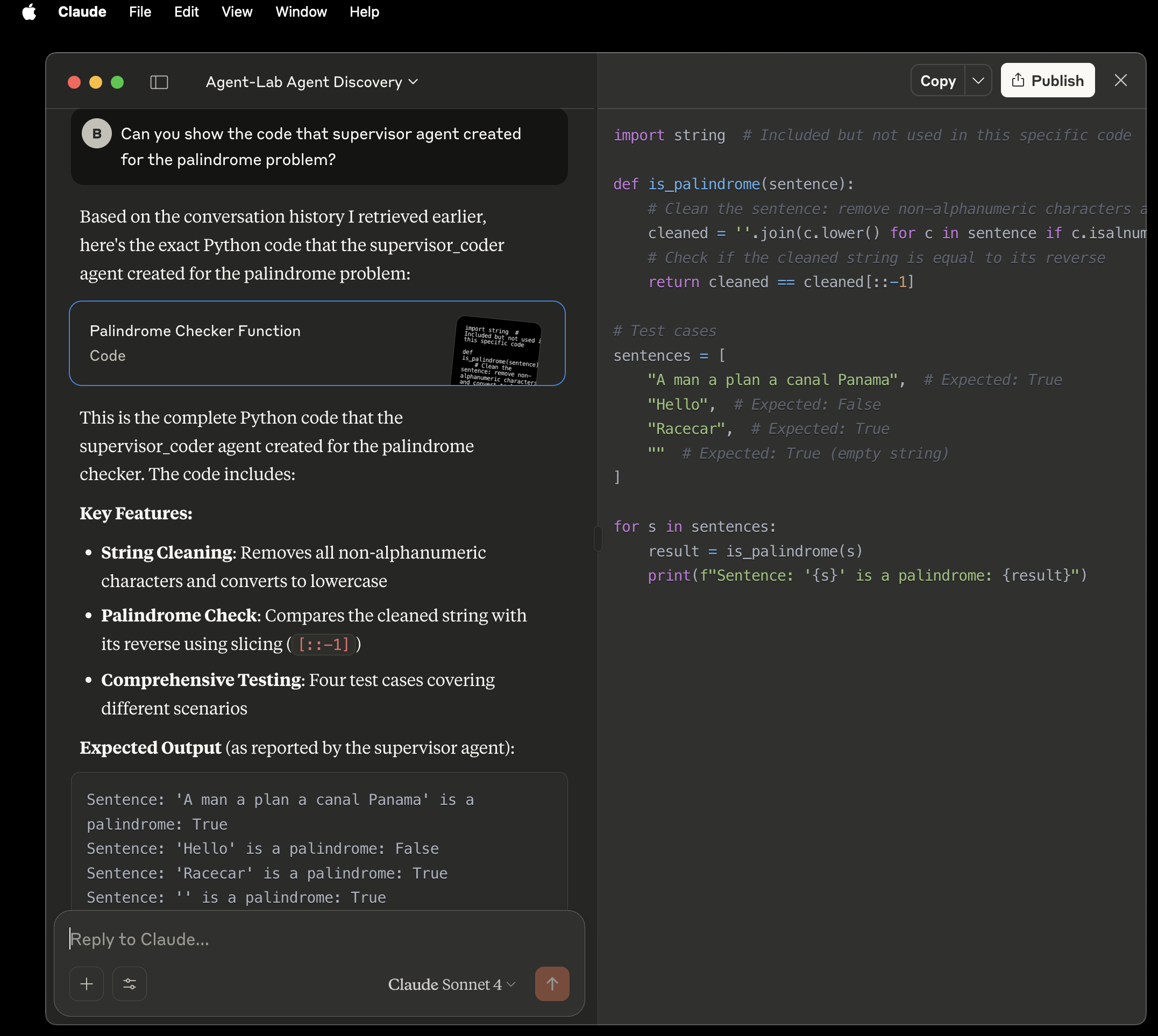Screen dimensions: 1158x1036
Task: Expand the Agent-Lab Agent Discovery chat title dropdown
Action: click(312, 82)
